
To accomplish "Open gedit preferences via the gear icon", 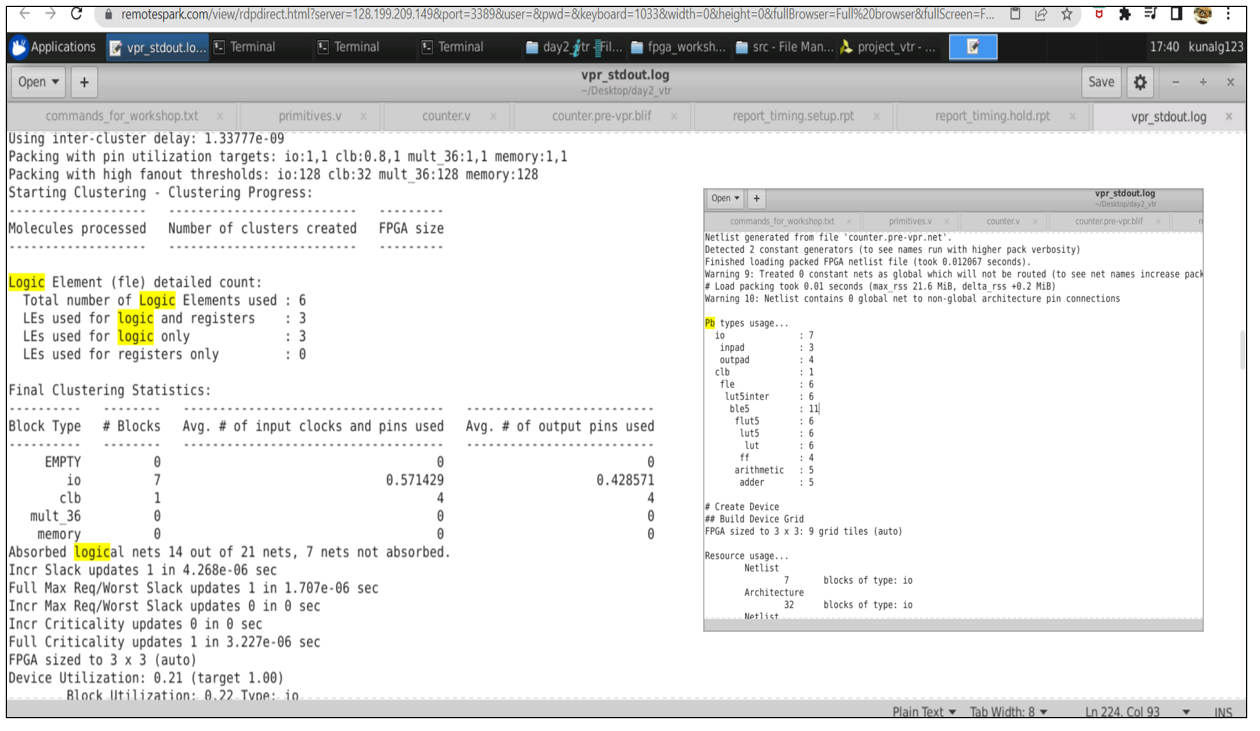I will click(x=1138, y=82).
